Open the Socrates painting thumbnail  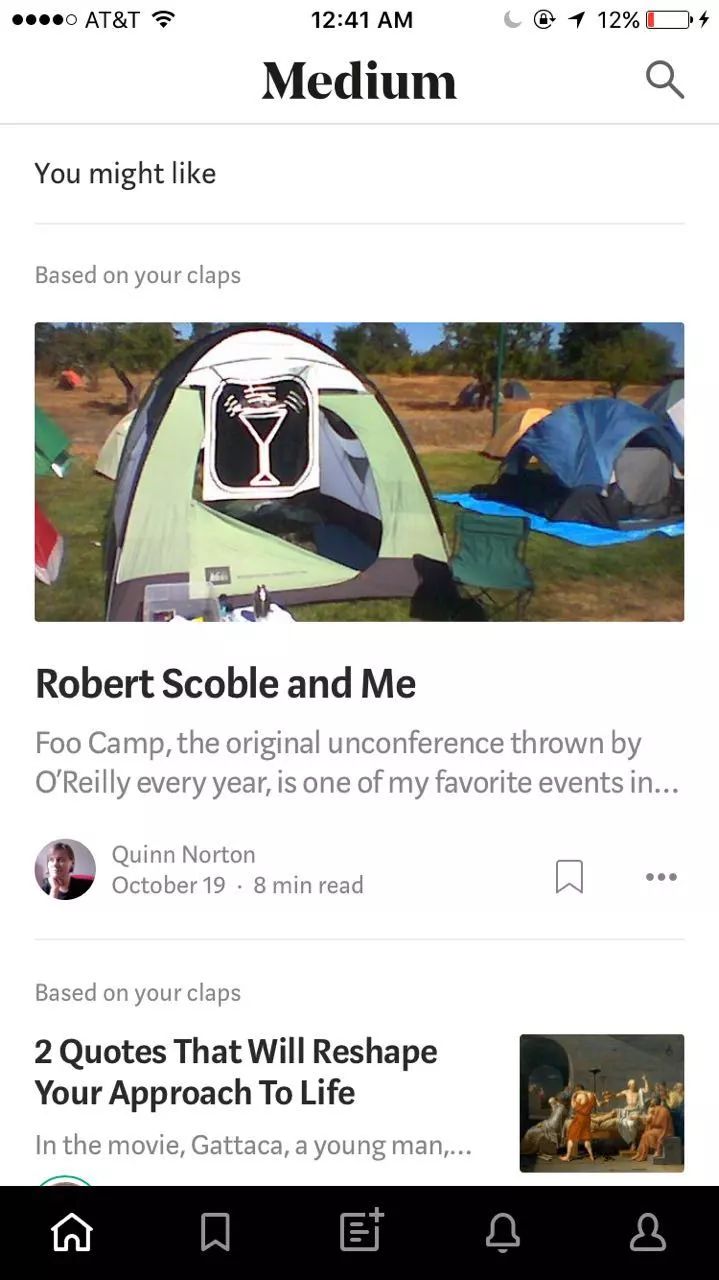(x=601, y=1102)
